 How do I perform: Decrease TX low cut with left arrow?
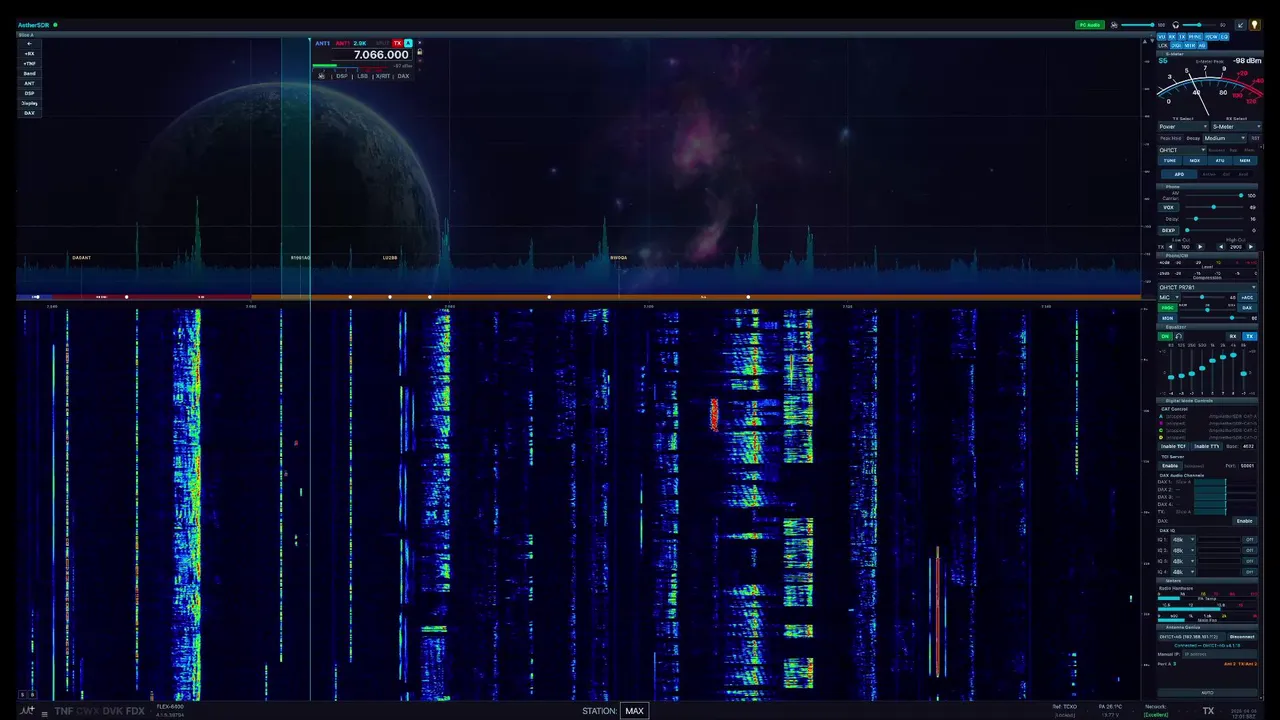click(1171, 247)
